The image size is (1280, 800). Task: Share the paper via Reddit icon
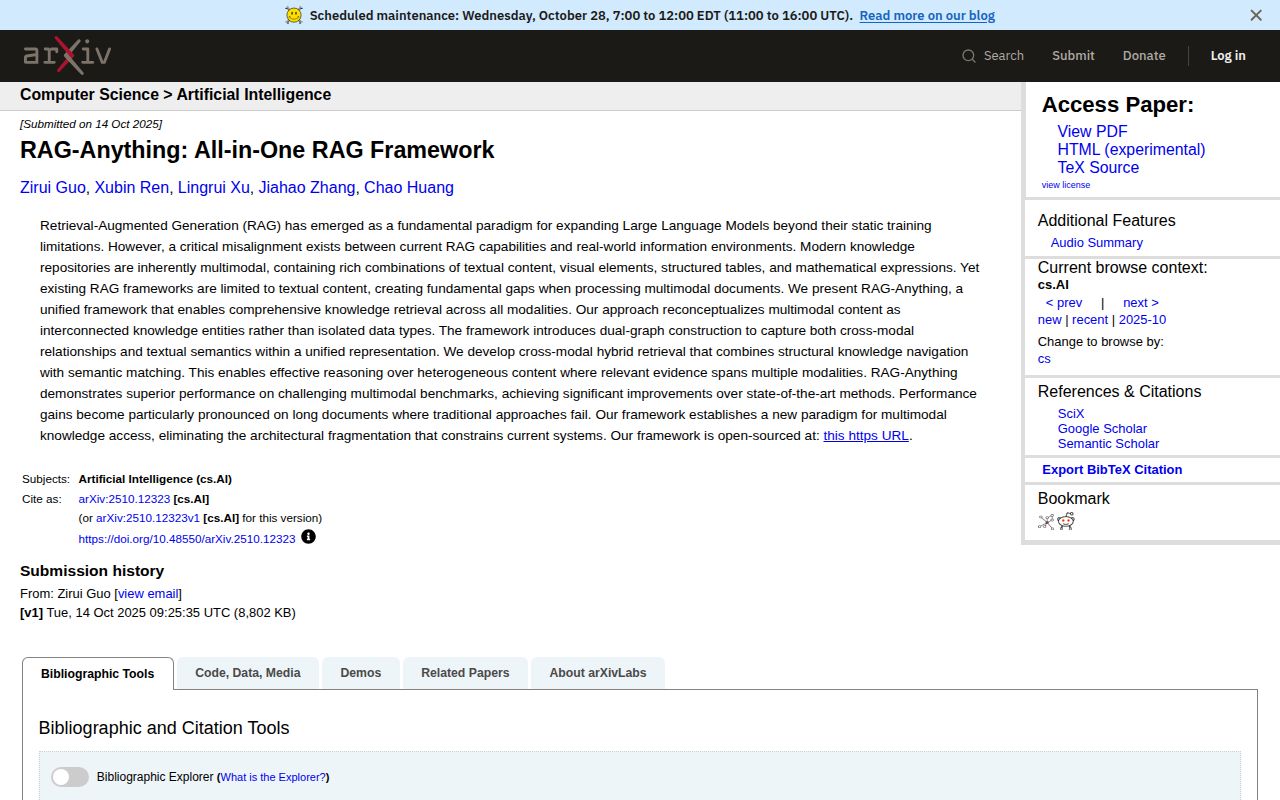[x=1066, y=521]
